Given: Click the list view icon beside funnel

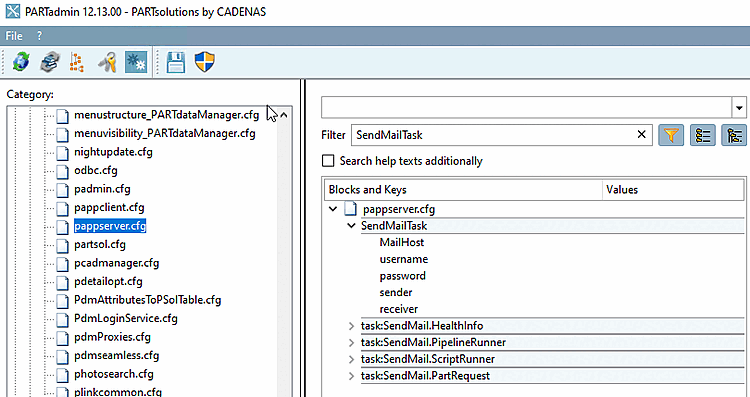Looking at the screenshot, I should pyautogui.click(x=703, y=135).
